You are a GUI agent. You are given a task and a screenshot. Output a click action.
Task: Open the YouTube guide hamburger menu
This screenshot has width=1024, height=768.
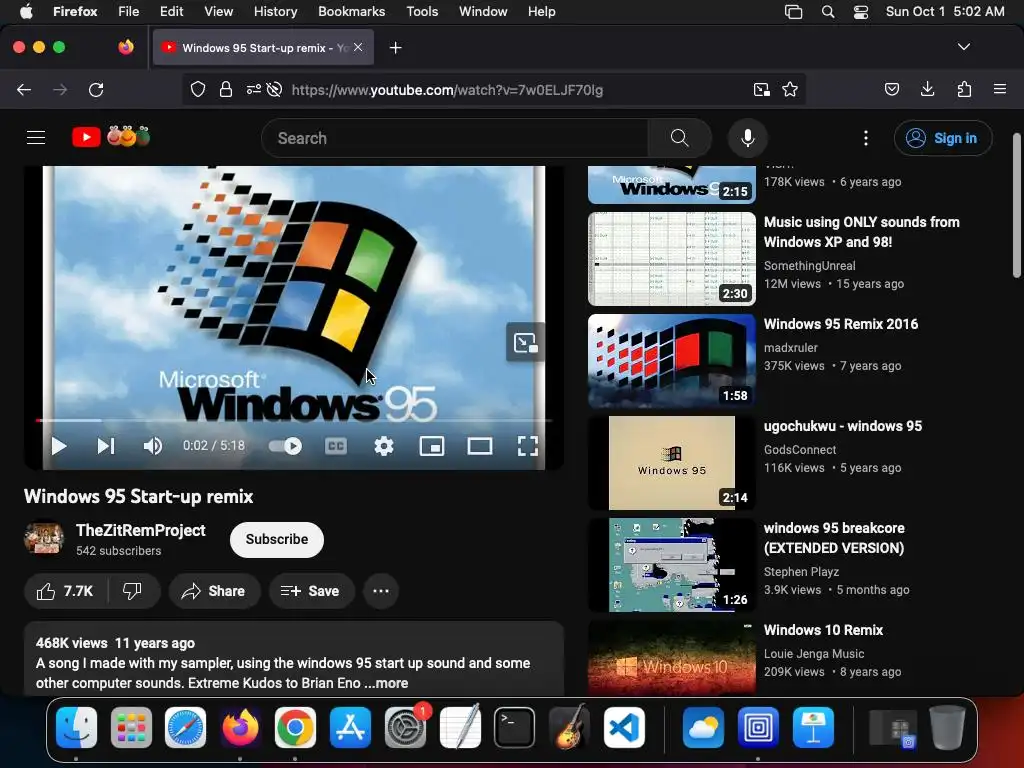(36, 138)
